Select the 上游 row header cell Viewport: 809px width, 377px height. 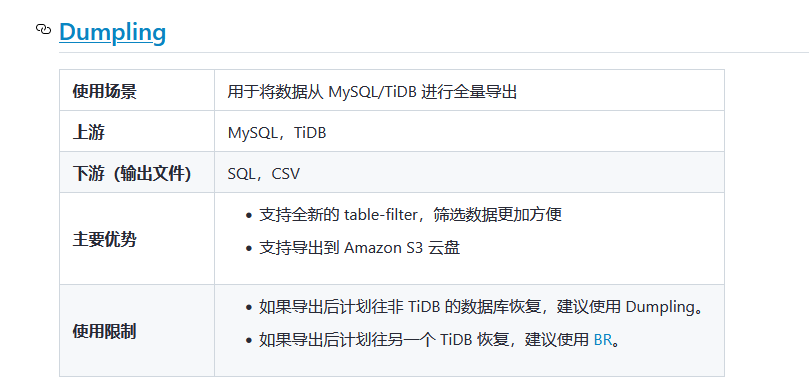(137, 131)
